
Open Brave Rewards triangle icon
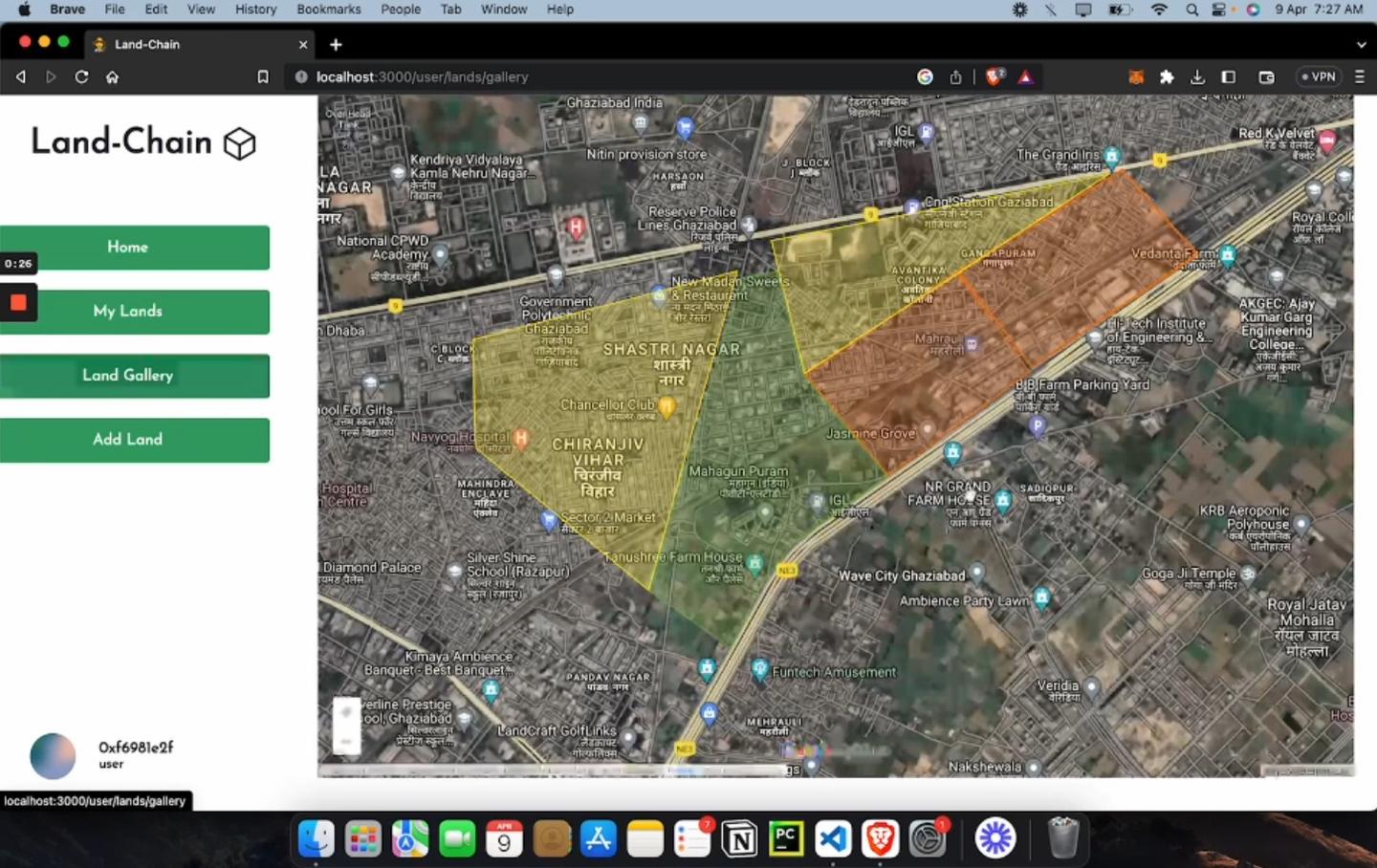coord(1025,76)
